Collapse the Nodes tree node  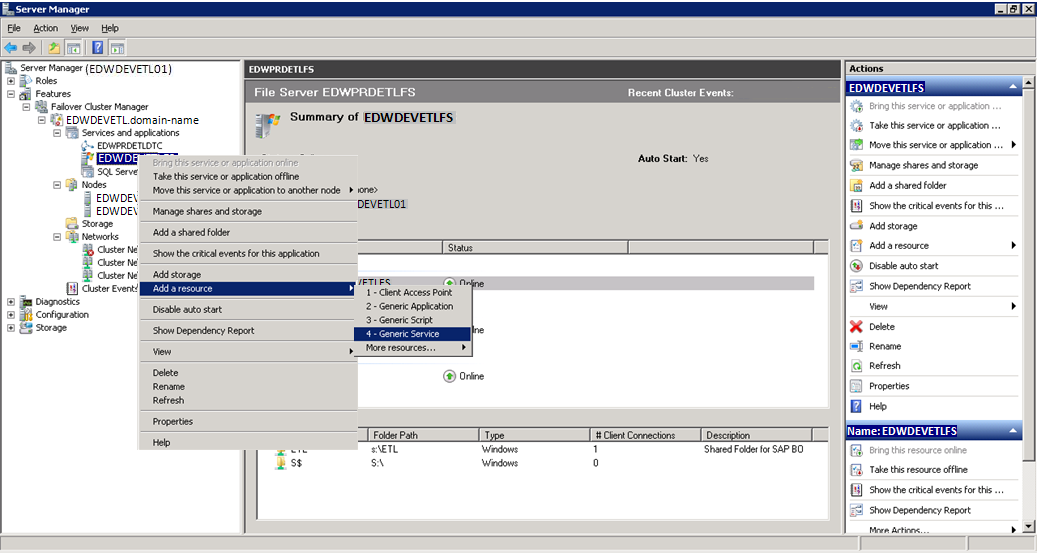point(57,185)
